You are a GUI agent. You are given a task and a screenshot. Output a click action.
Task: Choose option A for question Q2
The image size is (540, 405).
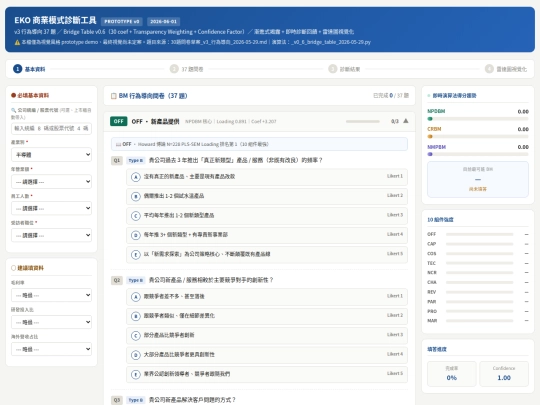pyautogui.click(x=267, y=297)
